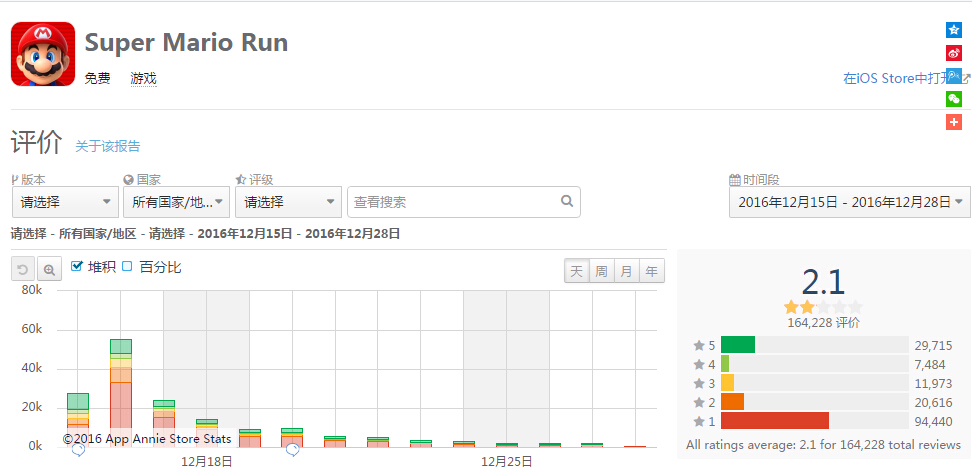This screenshot has height=474, width=972.
Task: Click the 免费 price label
Action: click(x=97, y=78)
